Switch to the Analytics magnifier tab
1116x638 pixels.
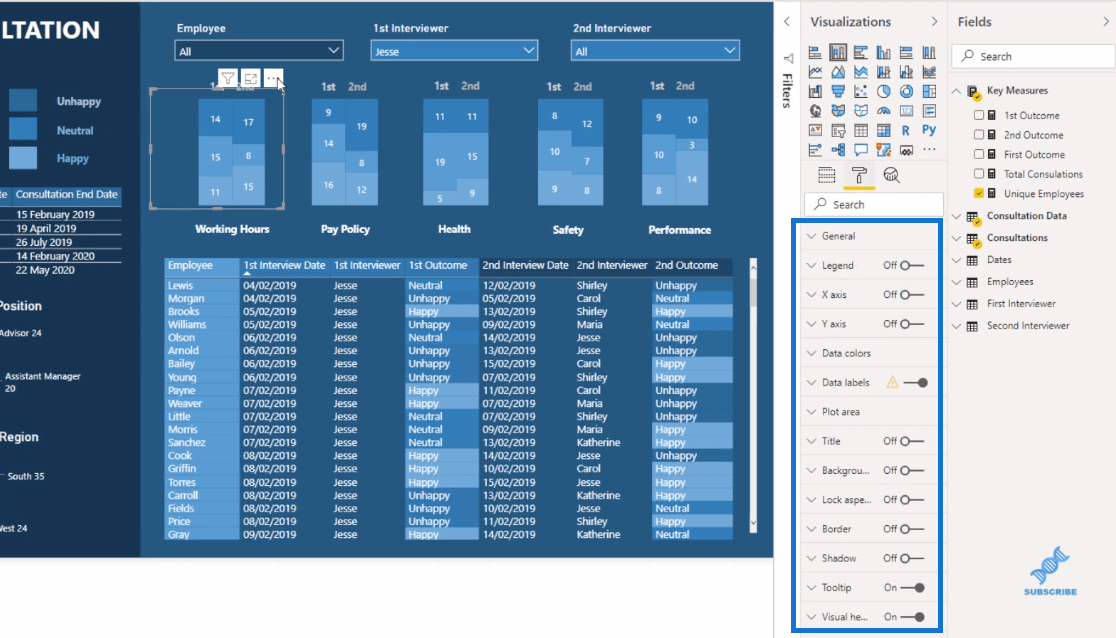891,175
